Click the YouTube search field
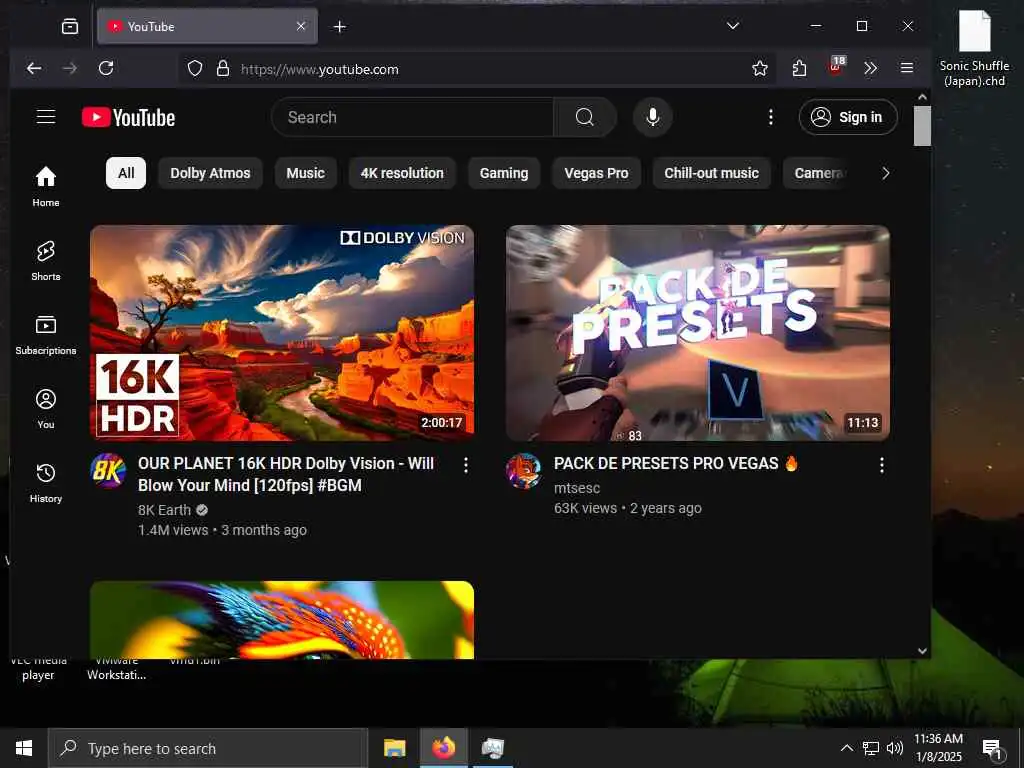The width and height of the screenshot is (1024, 768). (413, 117)
